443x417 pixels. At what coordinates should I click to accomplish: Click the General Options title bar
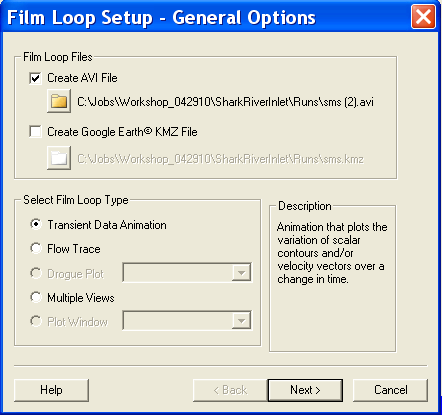(x=207, y=17)
